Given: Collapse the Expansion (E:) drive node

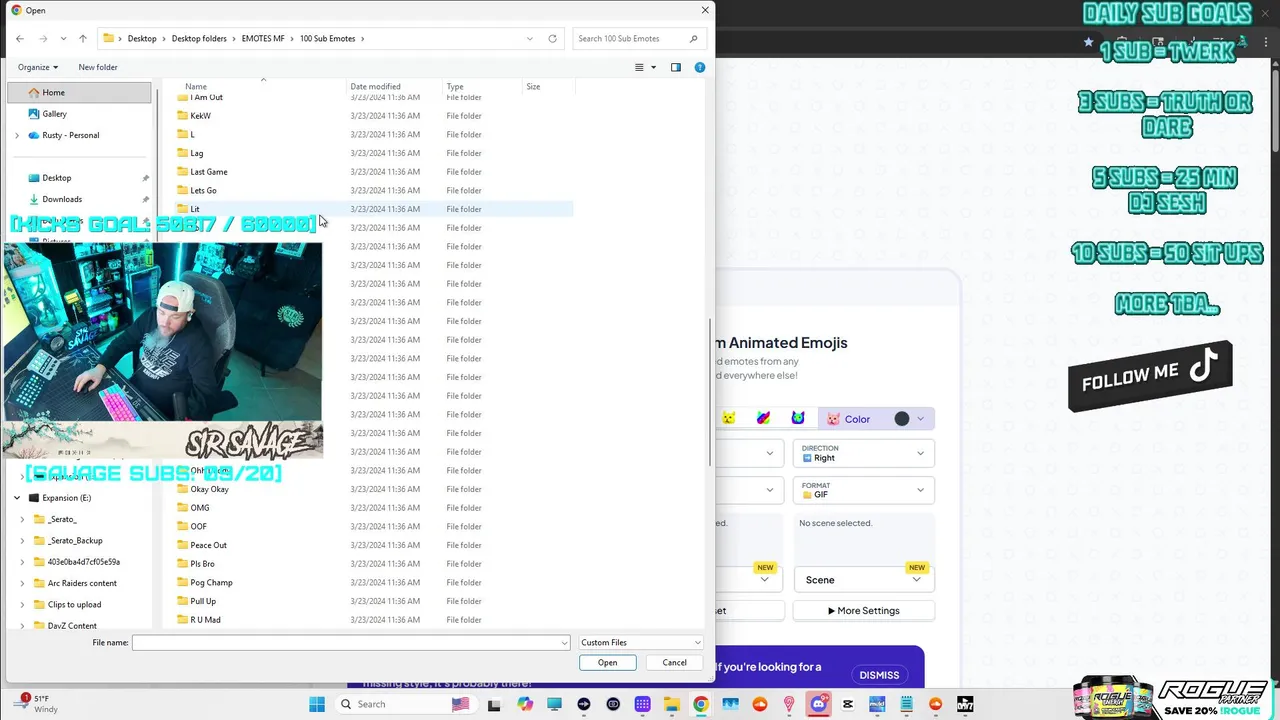Looking at the screenshot, I should [x=17, y=498].
